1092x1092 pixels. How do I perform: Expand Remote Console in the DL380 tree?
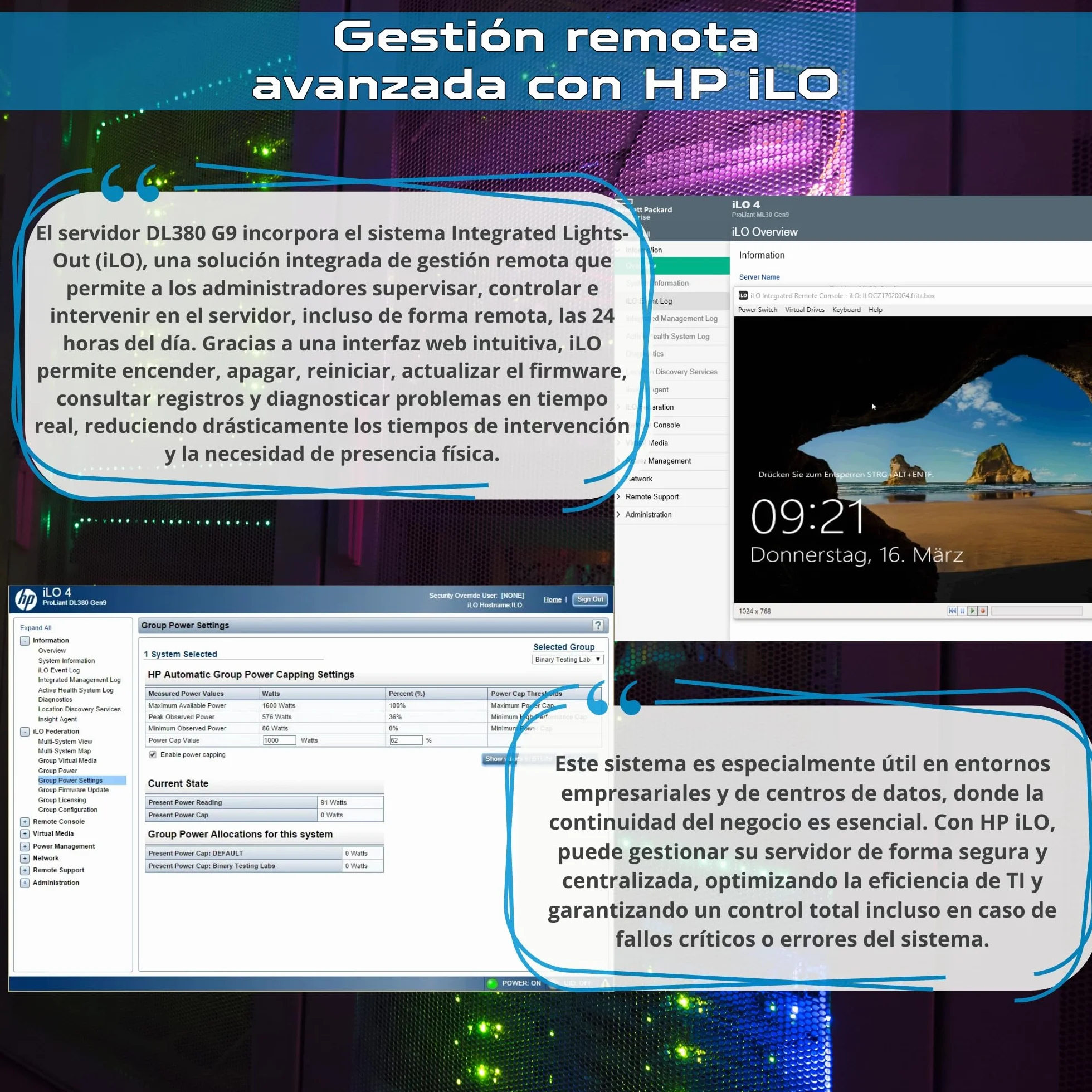25,822
